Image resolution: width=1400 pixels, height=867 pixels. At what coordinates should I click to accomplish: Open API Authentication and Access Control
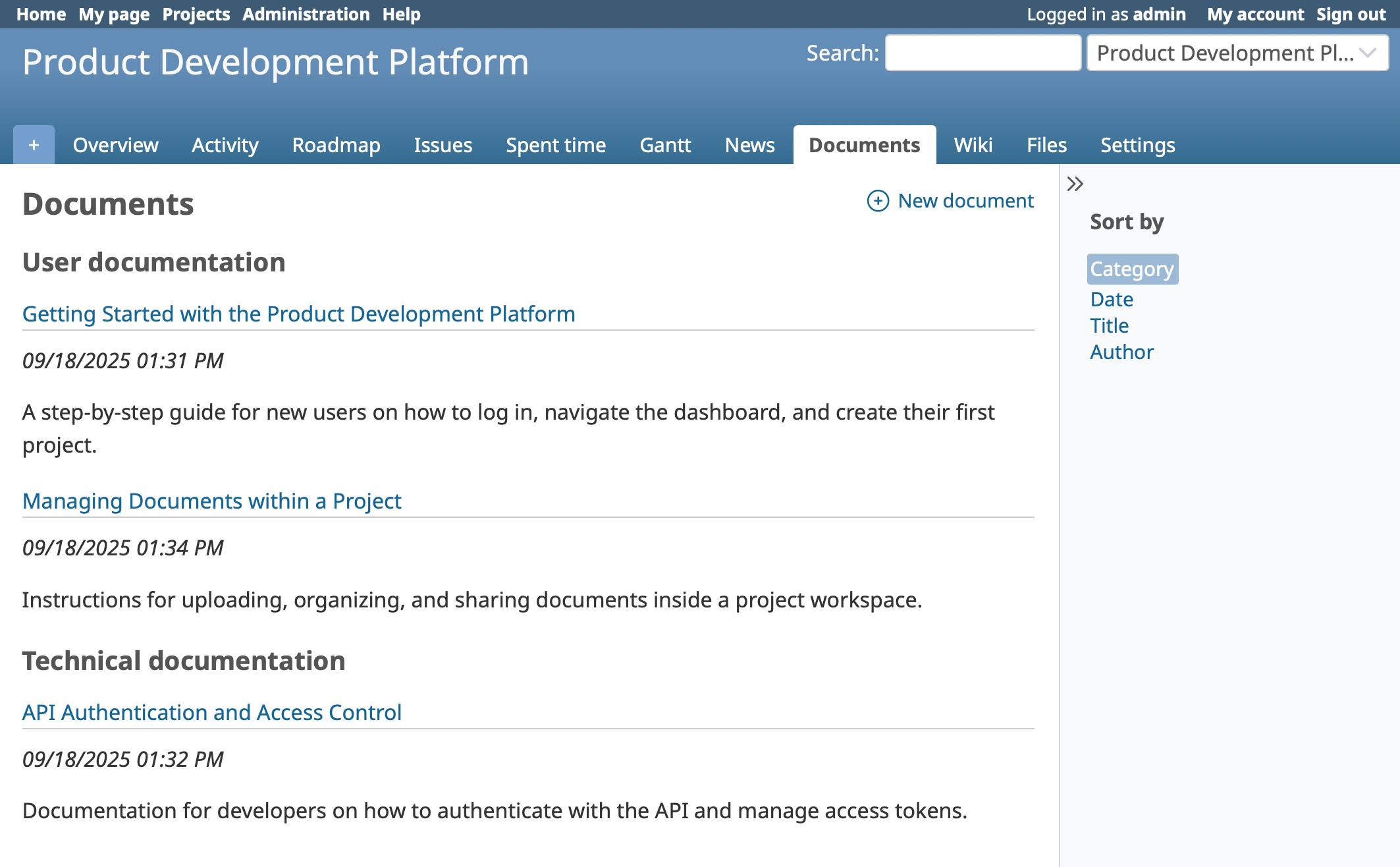[212, 712]
